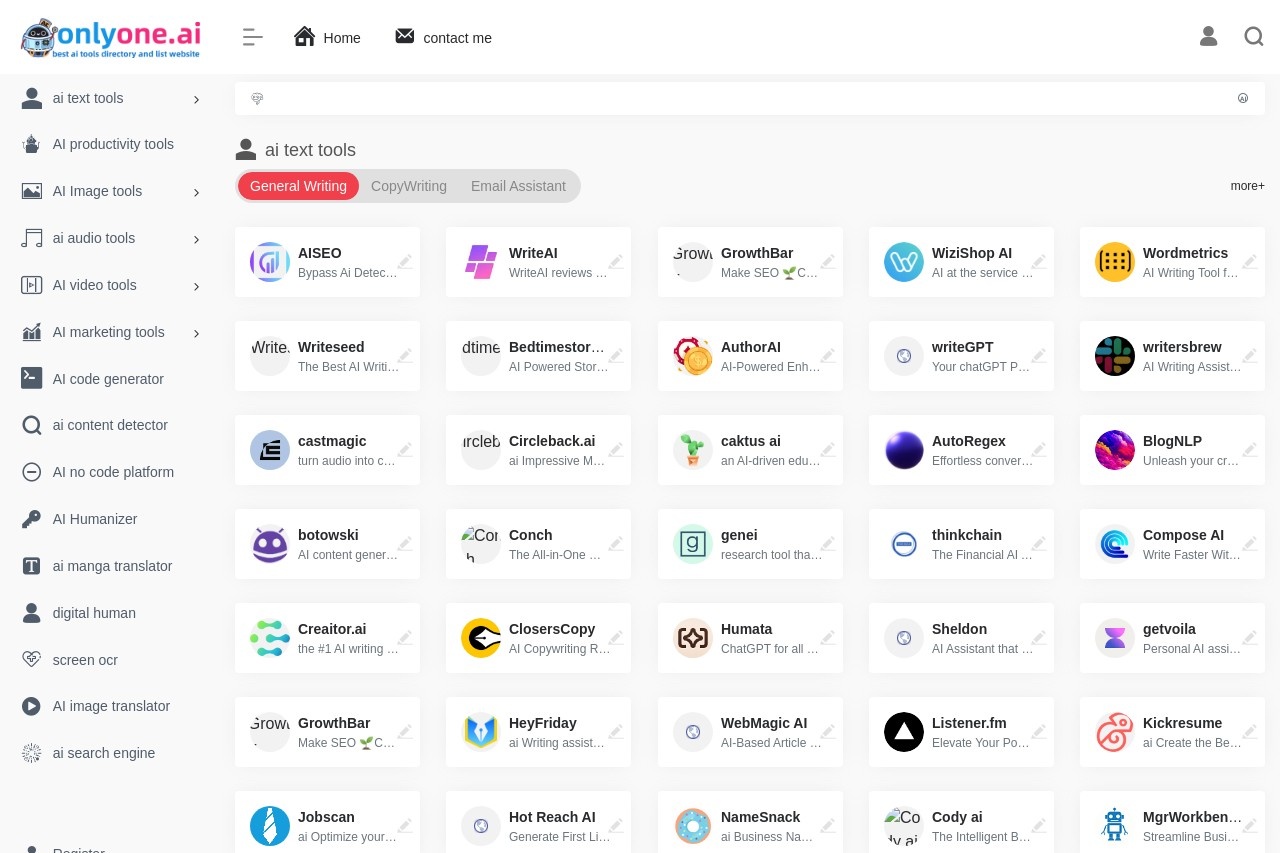1280x853 pixels.
Task: Click the writersbrew logo icon
Action: [x=1115, y=356]
